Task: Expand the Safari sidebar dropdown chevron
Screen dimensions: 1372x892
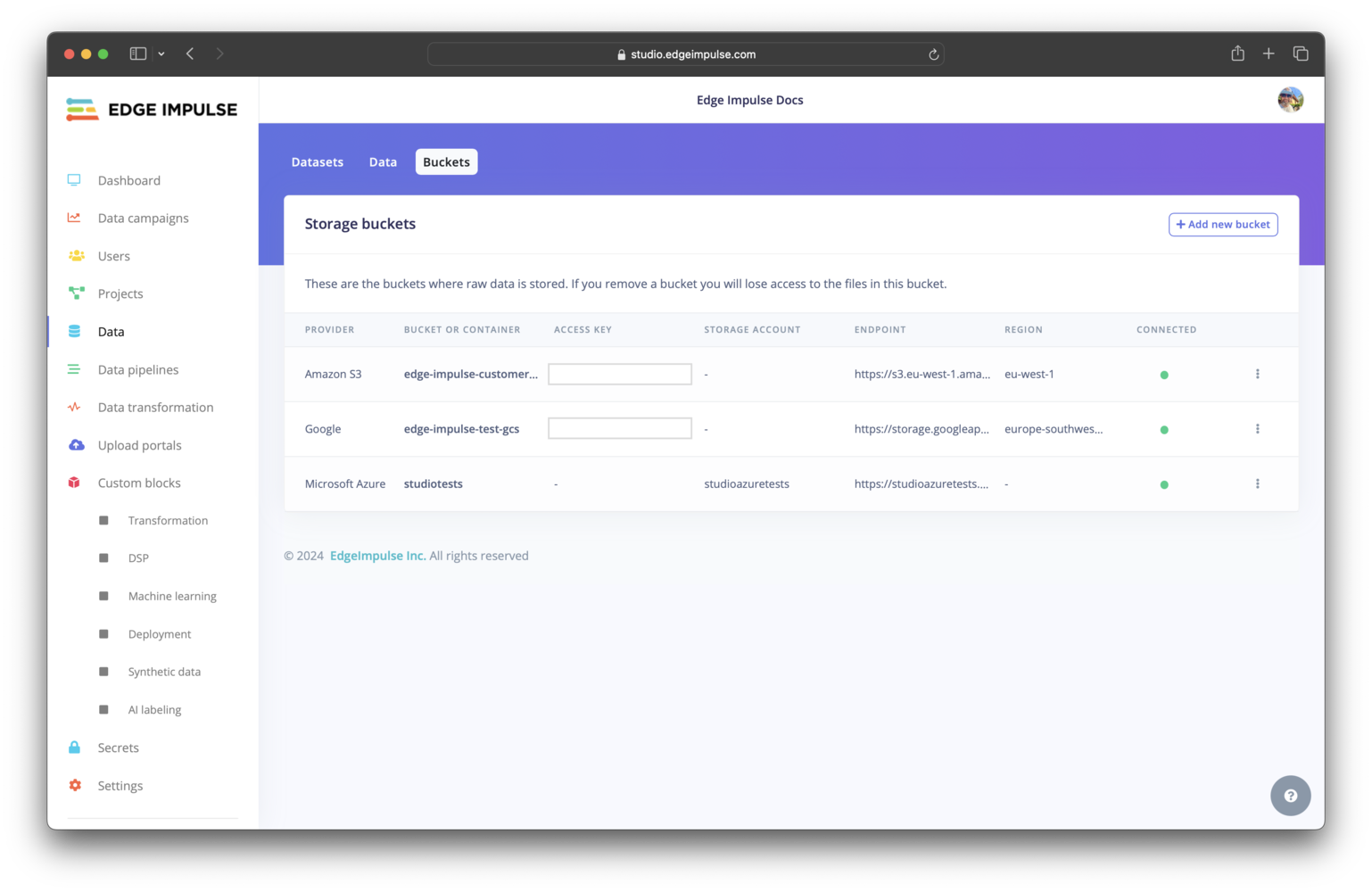Action: coord(161,54)
